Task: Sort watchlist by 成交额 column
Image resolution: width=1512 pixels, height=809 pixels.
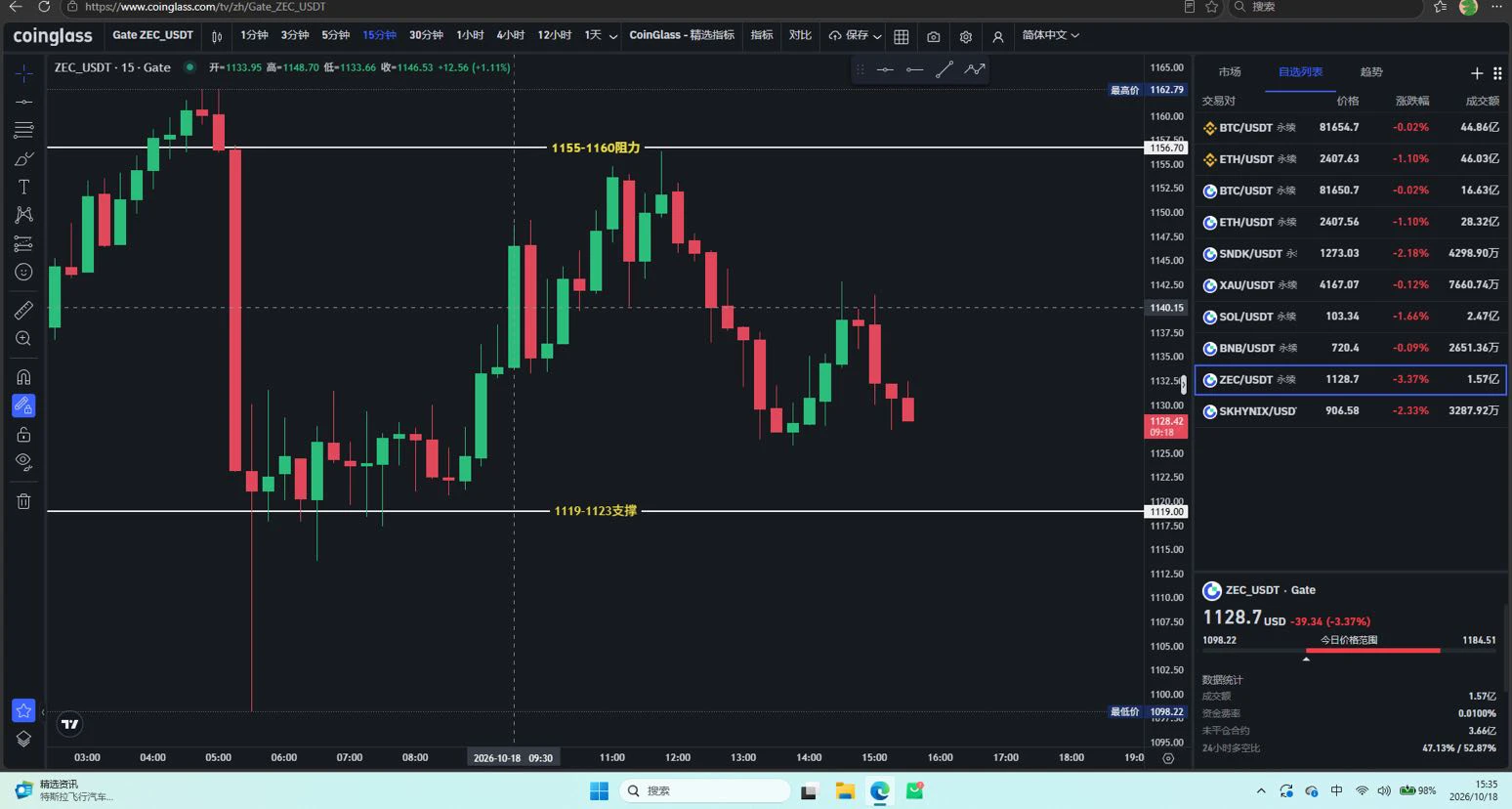Action: click(1482, 101)
